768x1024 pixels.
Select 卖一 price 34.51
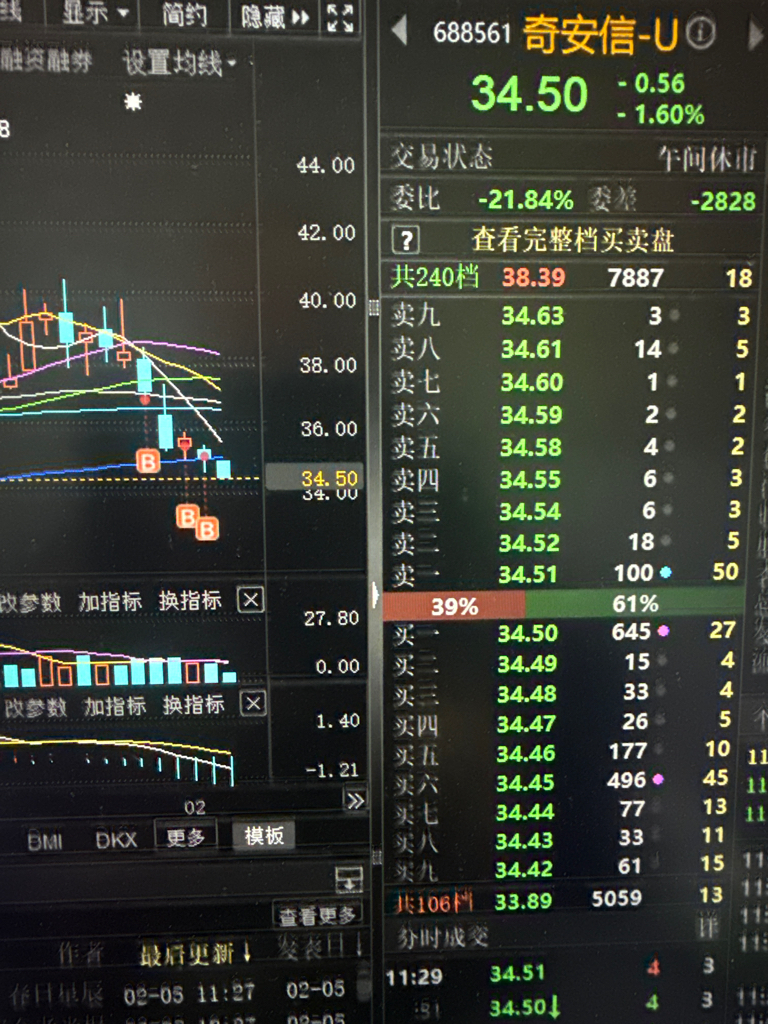coord(528,574)
